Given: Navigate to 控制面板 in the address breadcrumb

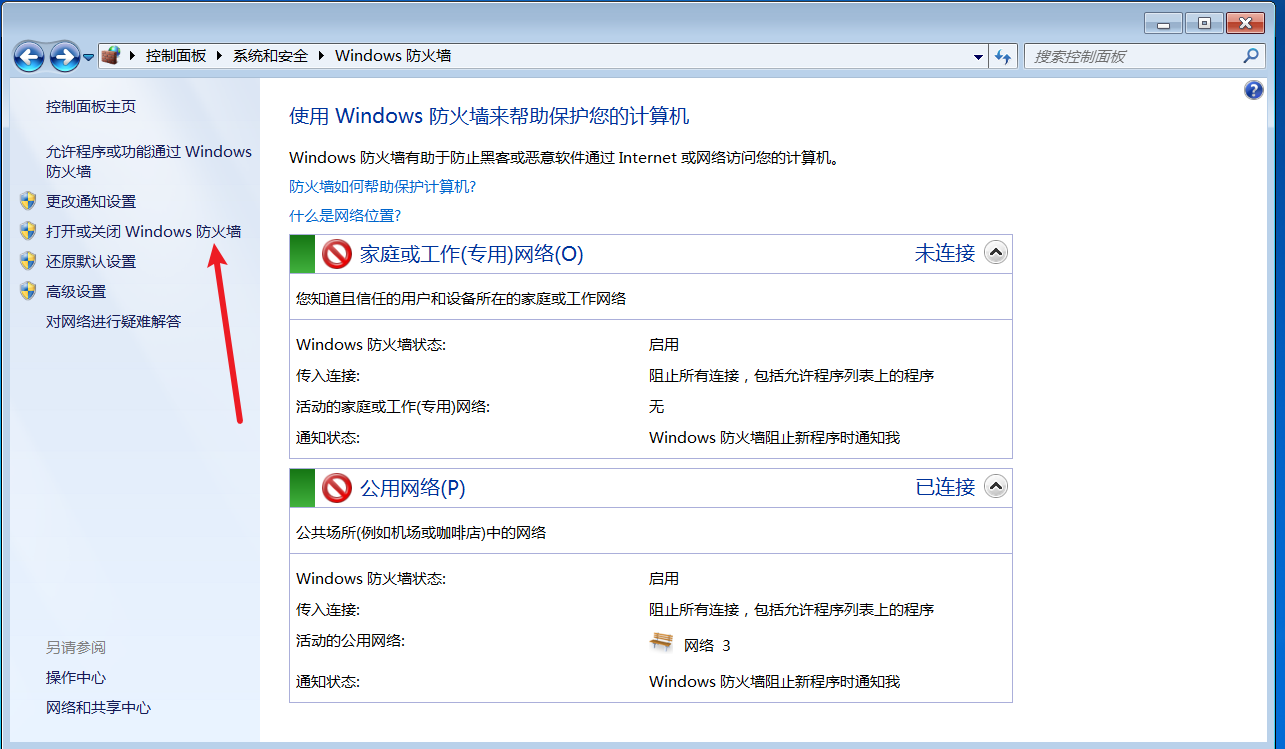Looking at the screenshot, I should [176, 56].
